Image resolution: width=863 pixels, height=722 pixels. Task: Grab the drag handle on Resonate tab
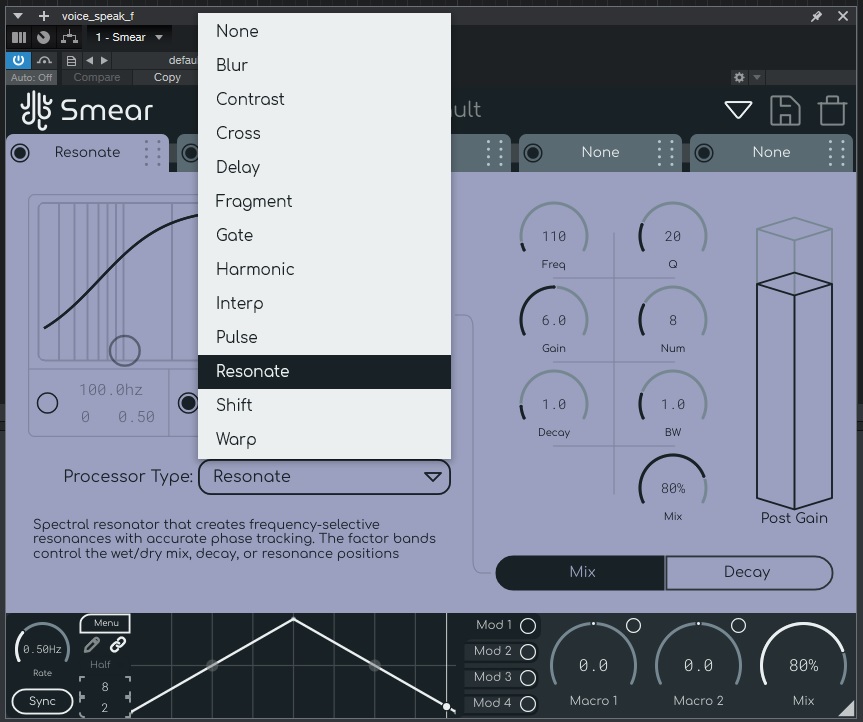pos(152,152)
